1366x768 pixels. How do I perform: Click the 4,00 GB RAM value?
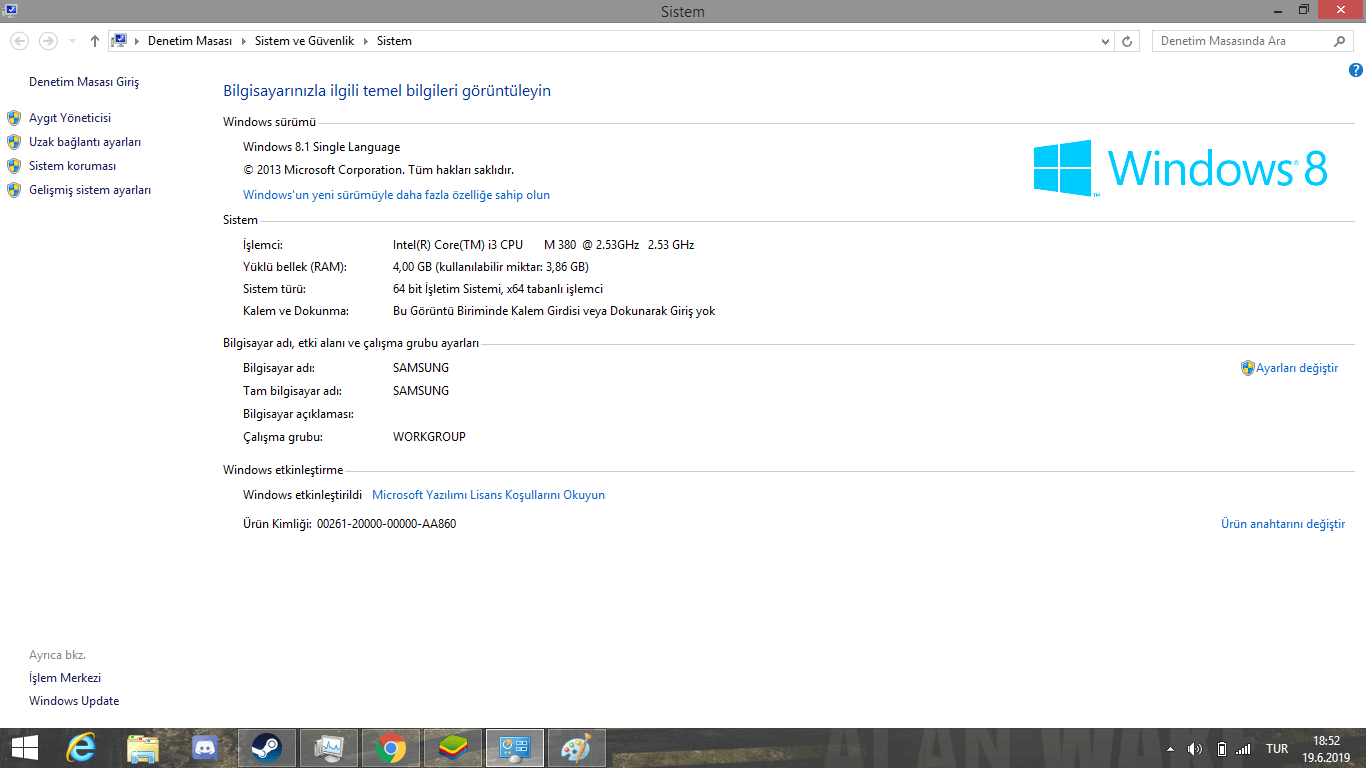(490, 267)
